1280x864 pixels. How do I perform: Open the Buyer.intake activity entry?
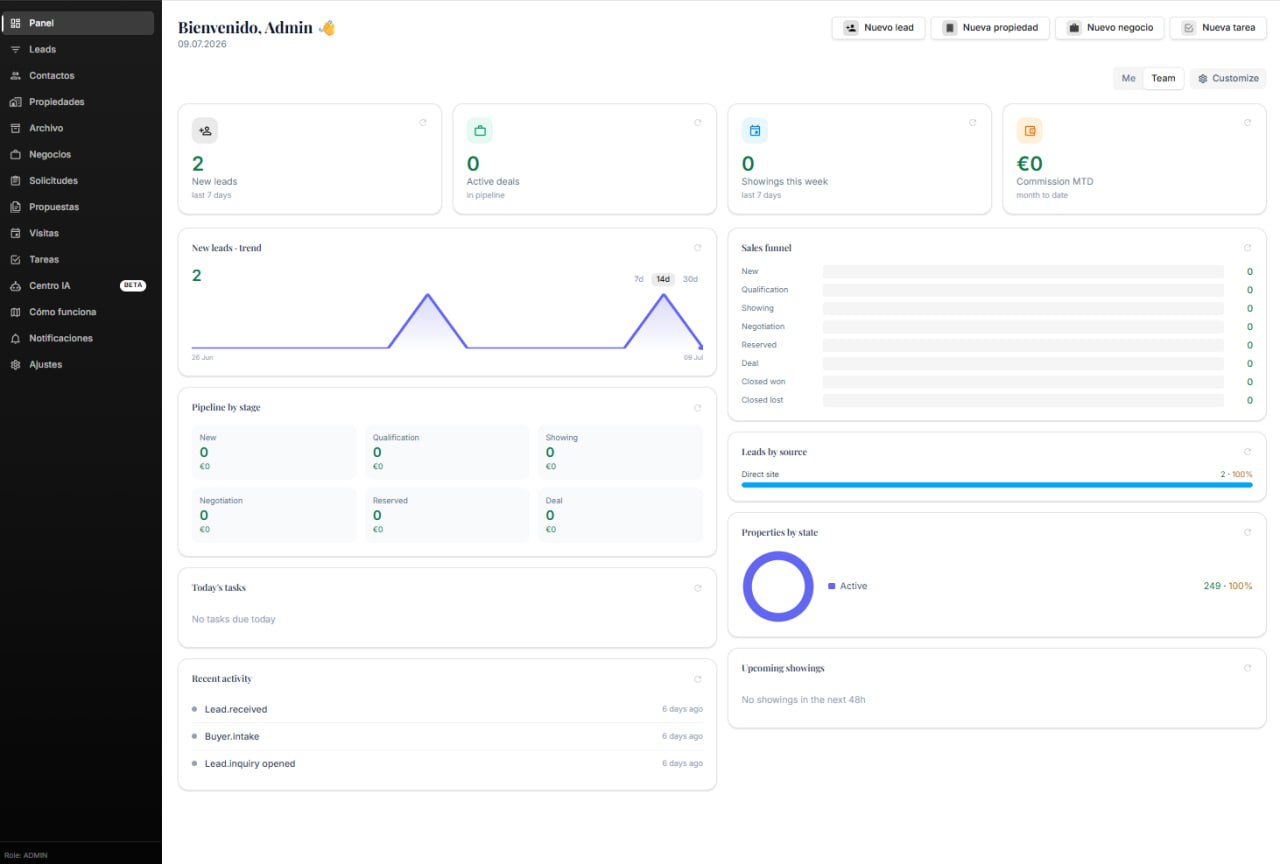point(447,736)
